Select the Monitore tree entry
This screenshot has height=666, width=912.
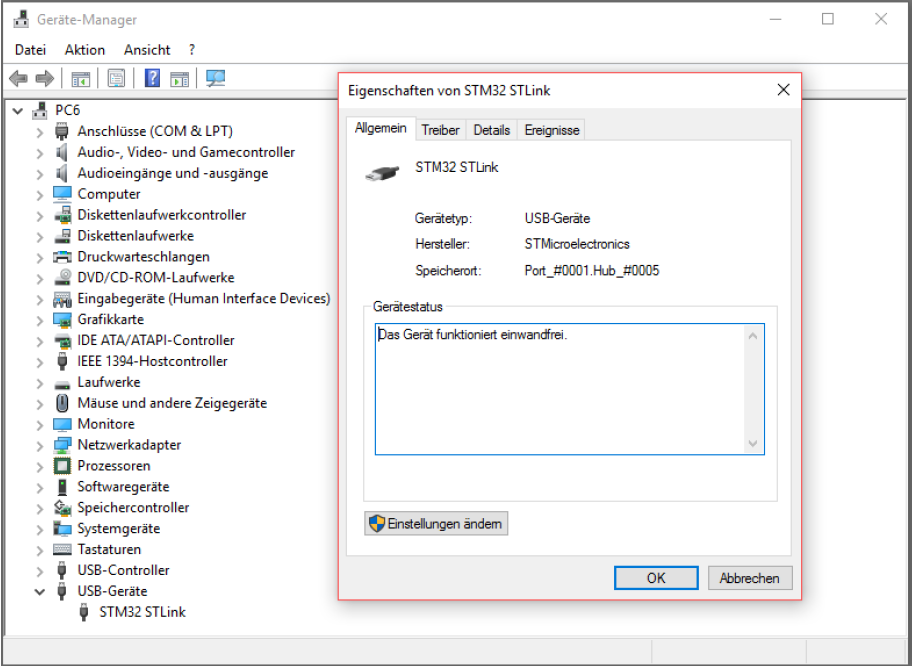tap(106, 424)
